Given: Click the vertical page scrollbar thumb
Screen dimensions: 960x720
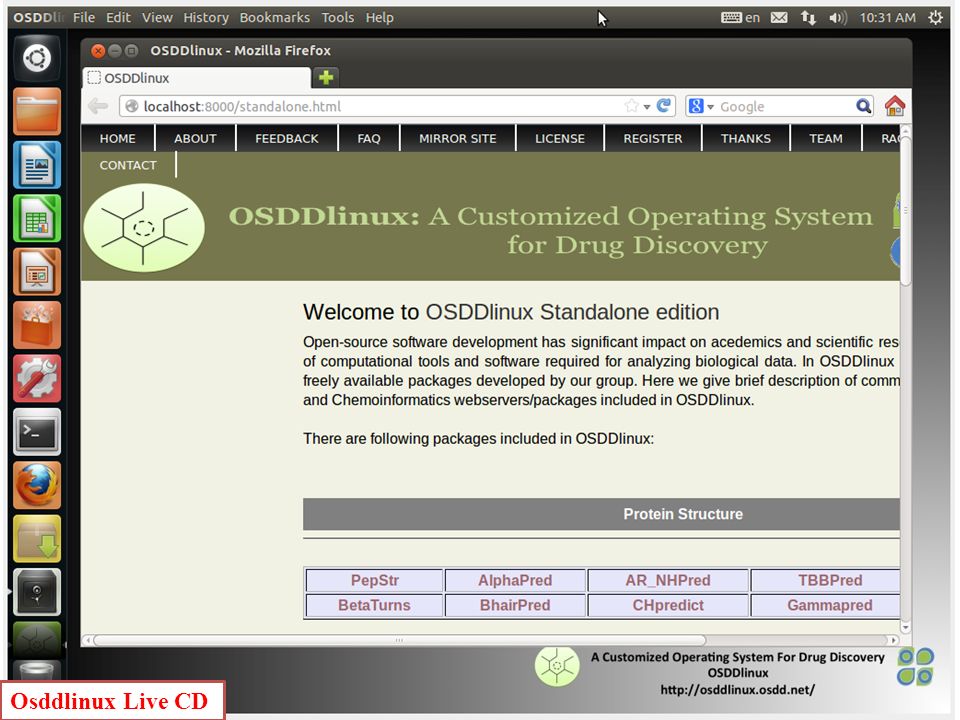Looking at the screenshot, I should pyautogui.click(x=906, y=211).
